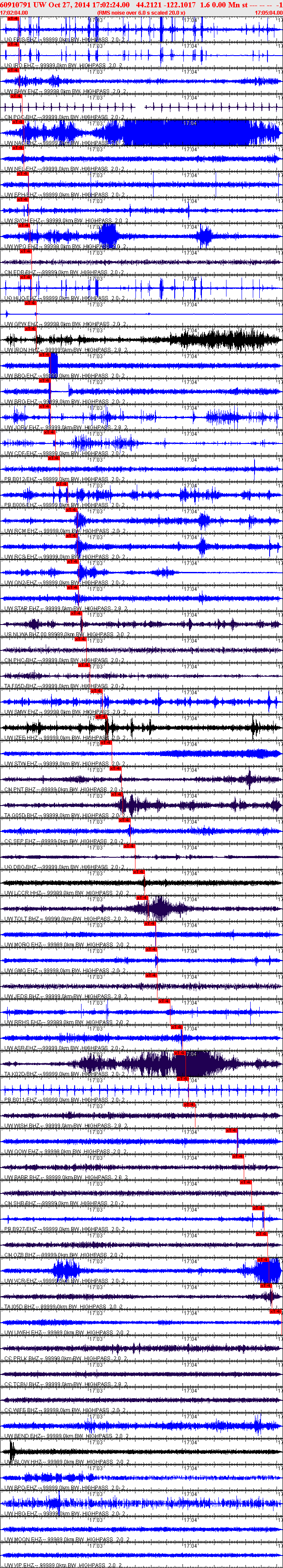The image size is (283, 1568).
Task: Click the red pick marker on UW RCM trace
Action: (x=71, y=510)
